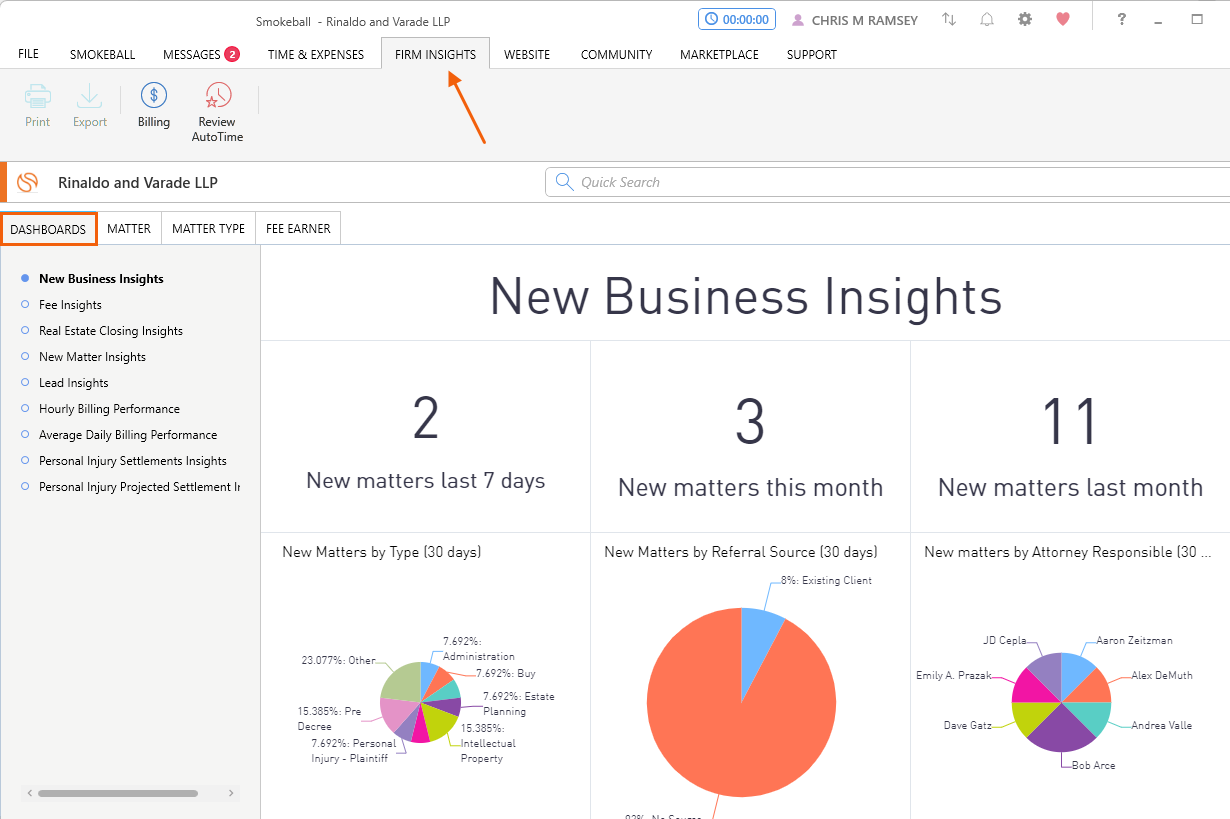This screenshot has height=819, width=1230.
Task: Select Fee Insights dashboard
Action: tap(70, 305)
